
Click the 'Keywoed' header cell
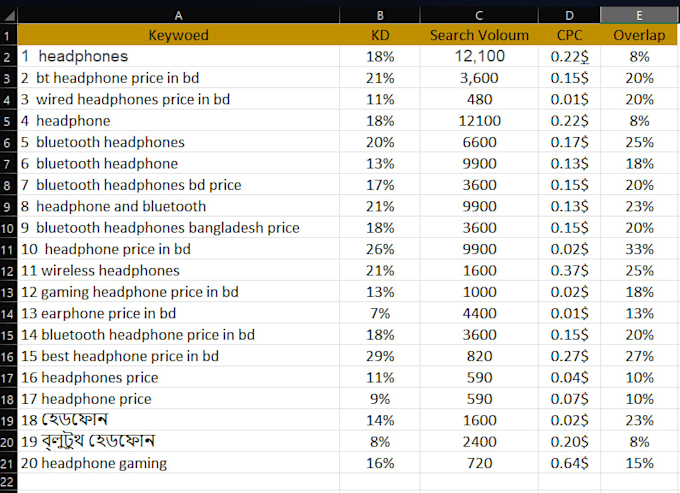[178, 35]
